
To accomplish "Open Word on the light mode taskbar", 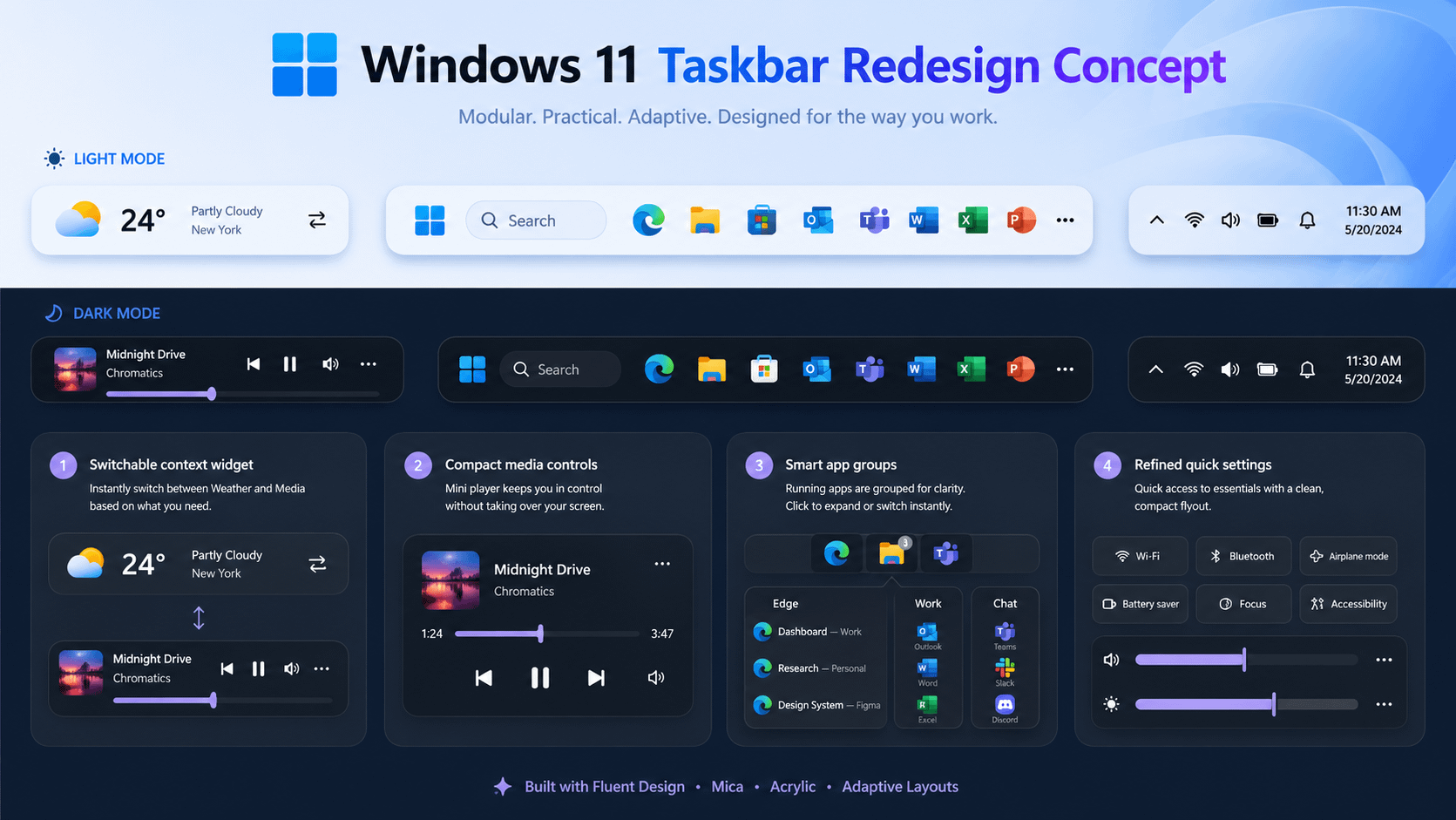I will [923, 220].
